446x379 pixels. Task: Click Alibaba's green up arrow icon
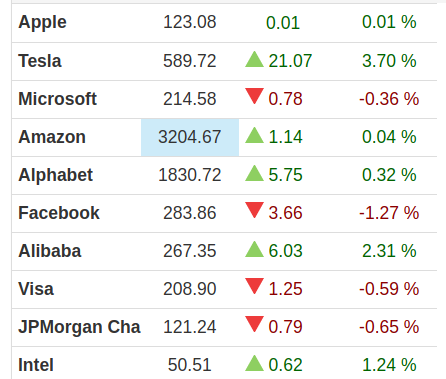coord(254,249)
